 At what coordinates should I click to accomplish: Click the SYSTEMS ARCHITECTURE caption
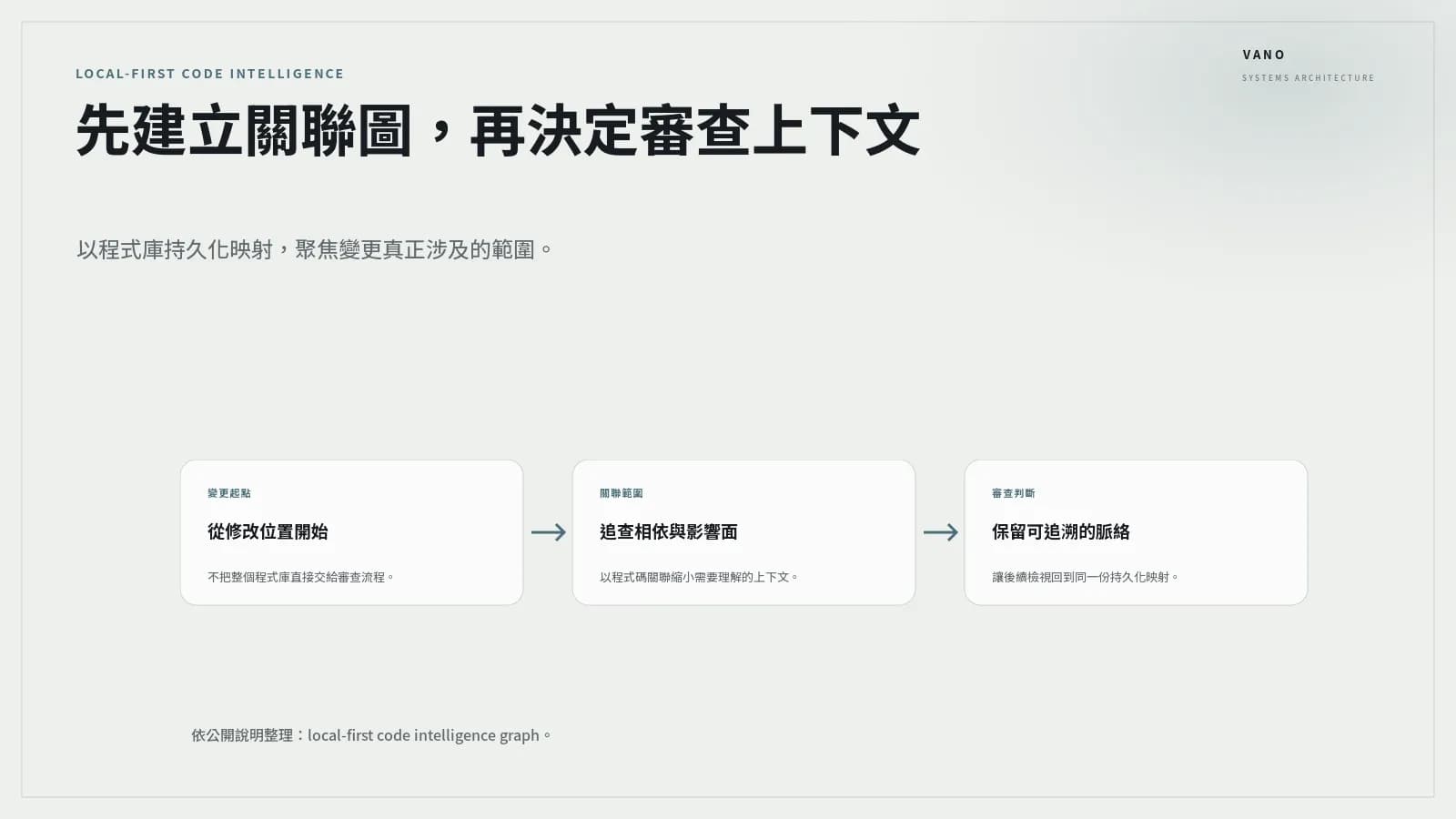[x=1308, y=78]
